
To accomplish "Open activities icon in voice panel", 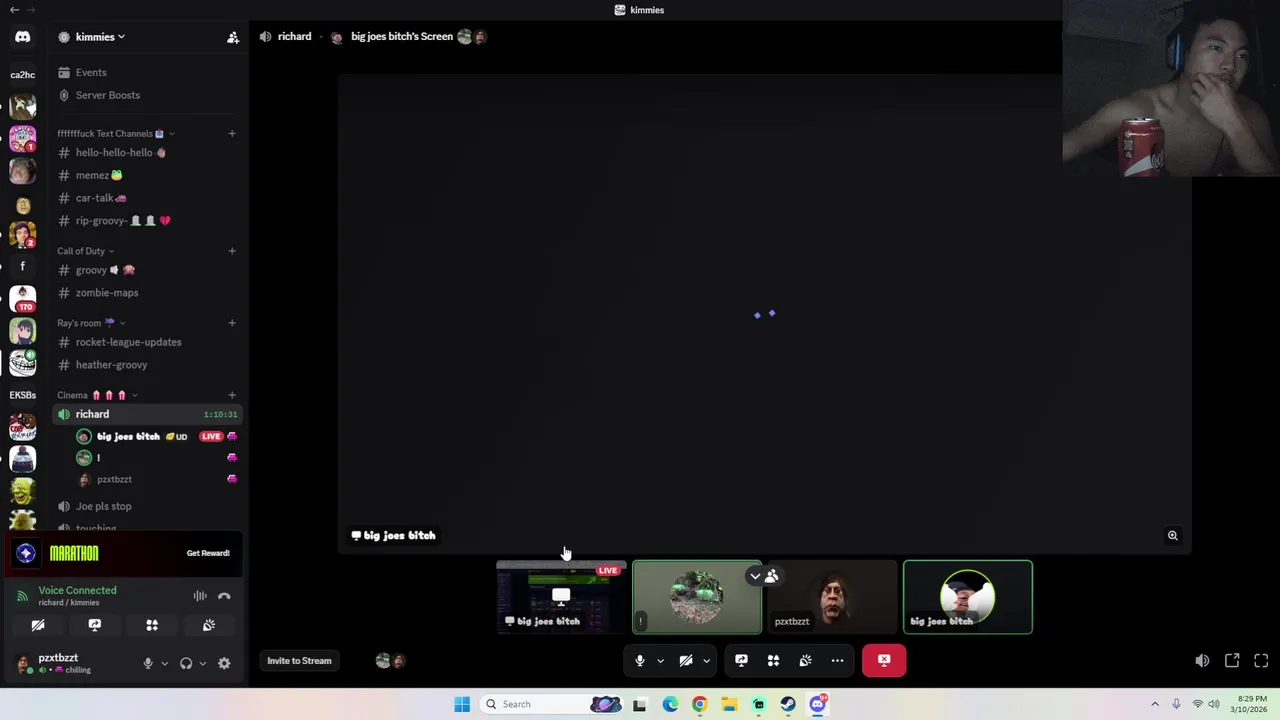I will click(152, 625).
